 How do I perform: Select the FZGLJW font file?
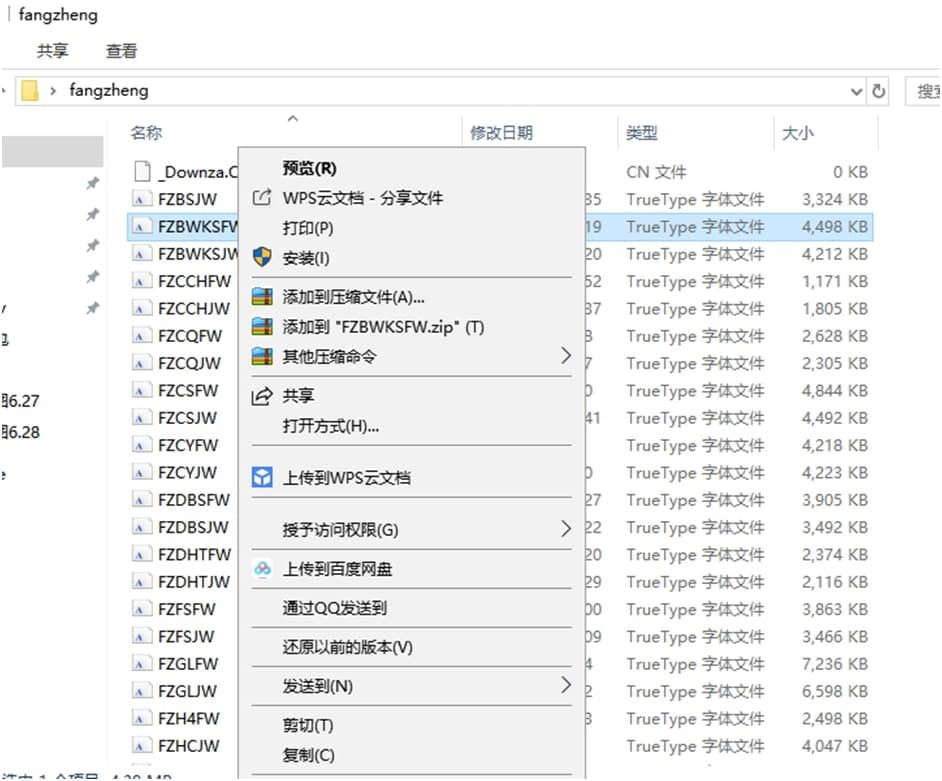(187, 691)
